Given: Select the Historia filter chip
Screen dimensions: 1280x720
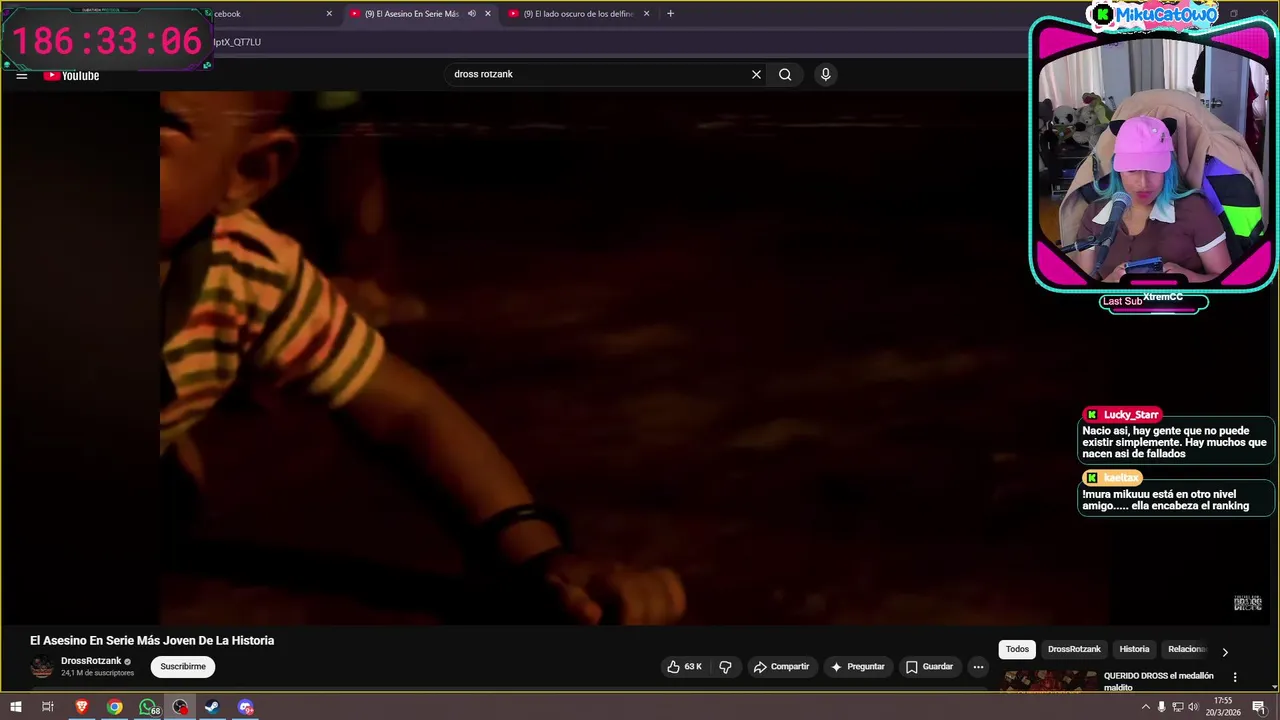Looking at the screenshot, I should click(x=1134, y=649).
